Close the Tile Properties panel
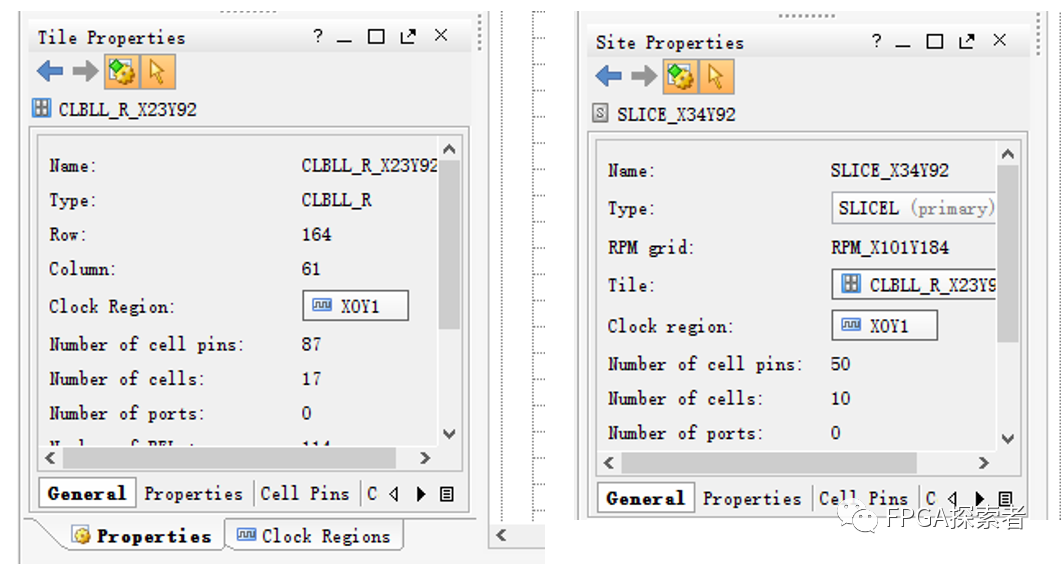This screenshot has width=1061, height=564. tap(441, 35)
